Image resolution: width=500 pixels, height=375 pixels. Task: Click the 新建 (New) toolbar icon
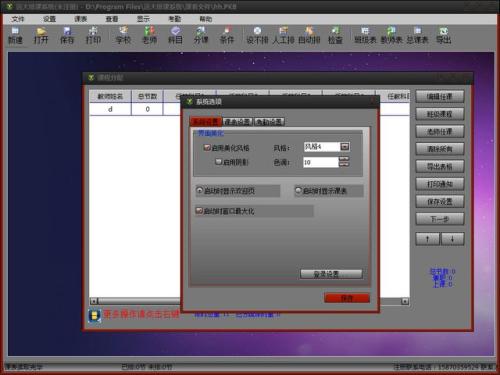15,36
